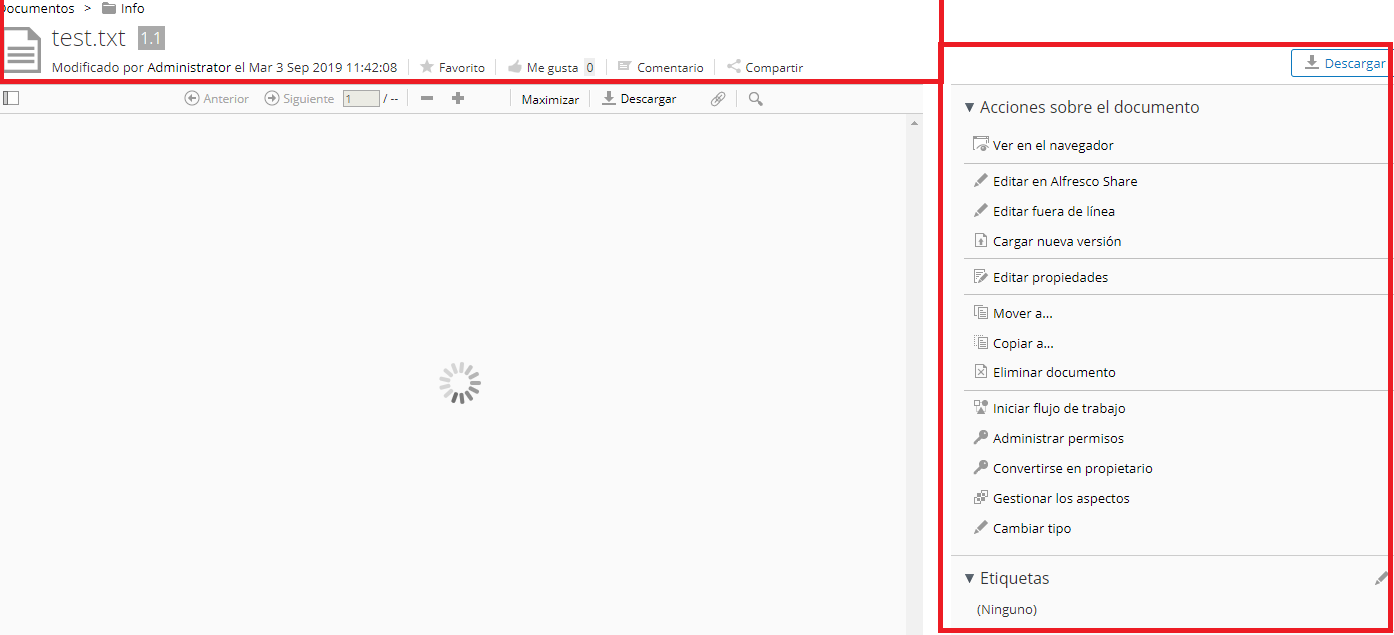Screen dimensions: 1394x635
Task: Open the Info folder breadcrumb link
Action: click(133, 8)
